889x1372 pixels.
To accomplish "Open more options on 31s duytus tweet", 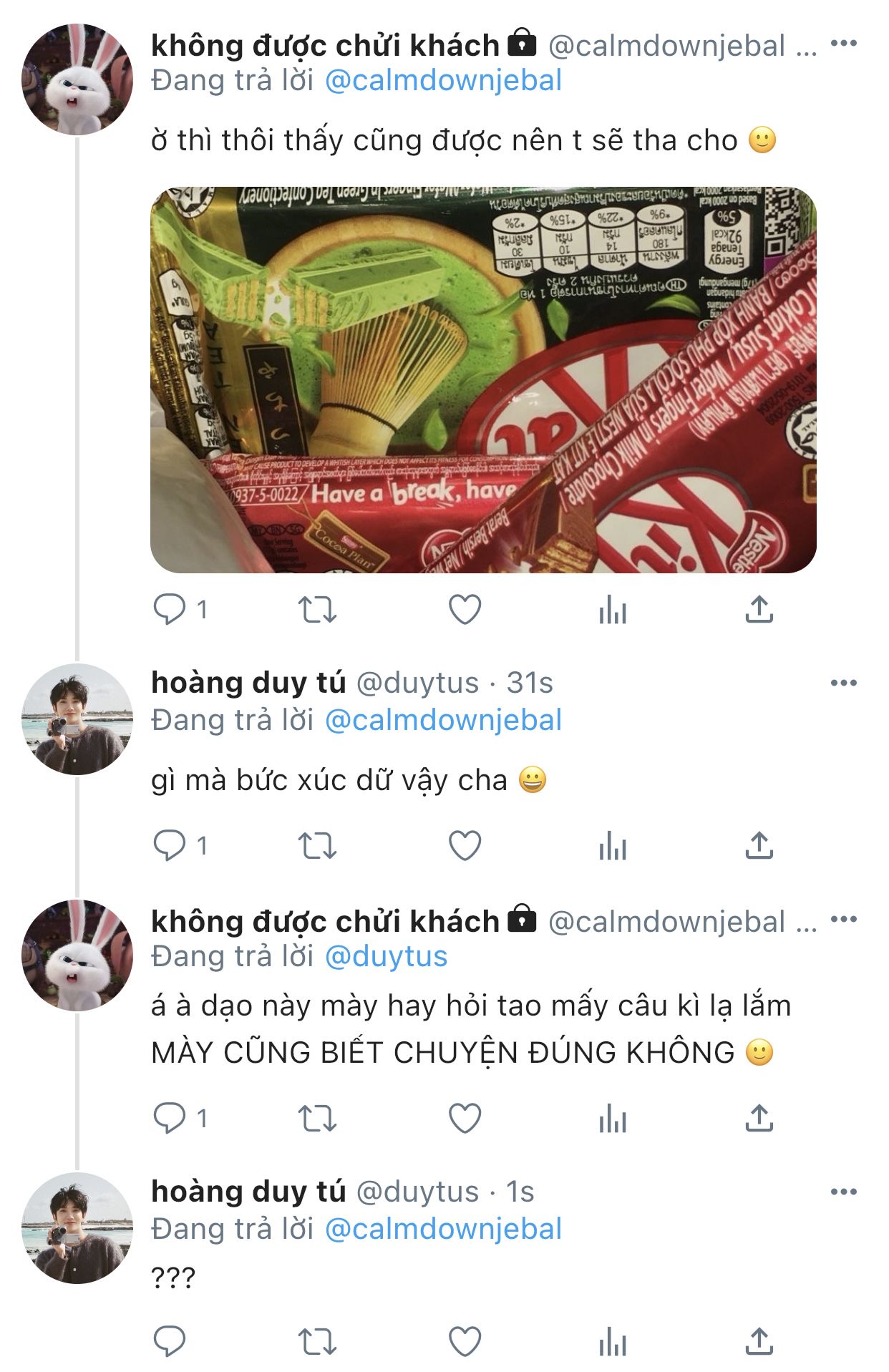I will tap(844, 683).
